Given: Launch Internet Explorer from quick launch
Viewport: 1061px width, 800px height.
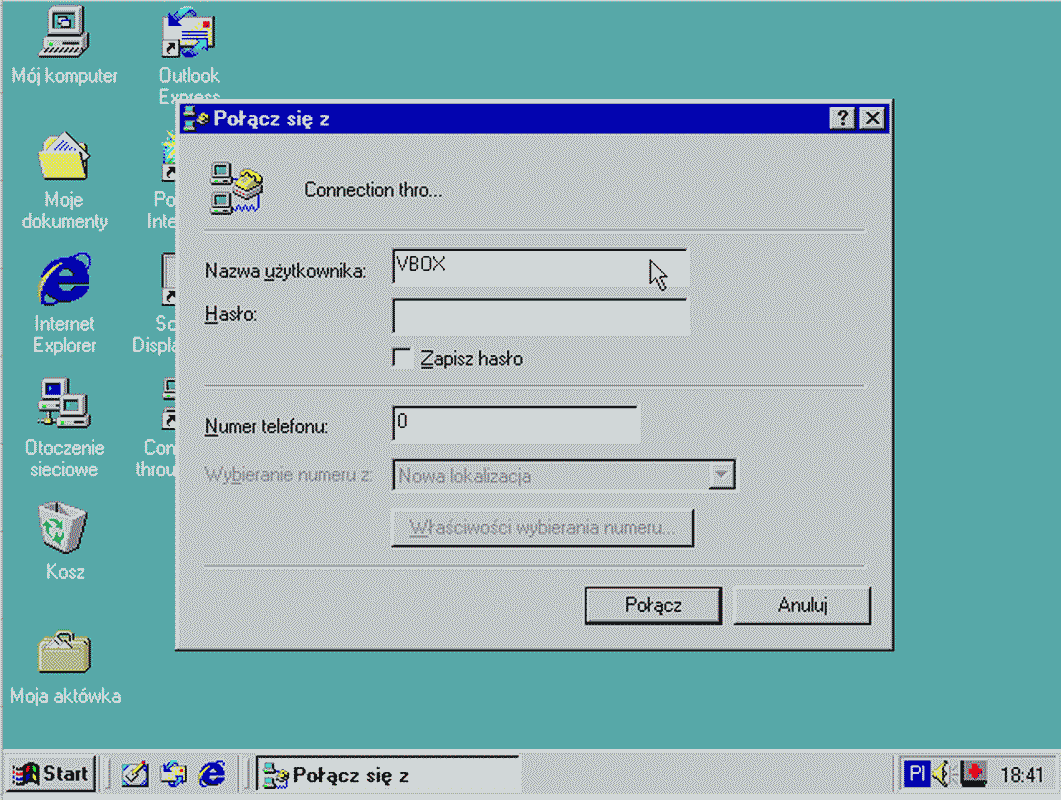Looking at the screenshot, I should [212, 774].
